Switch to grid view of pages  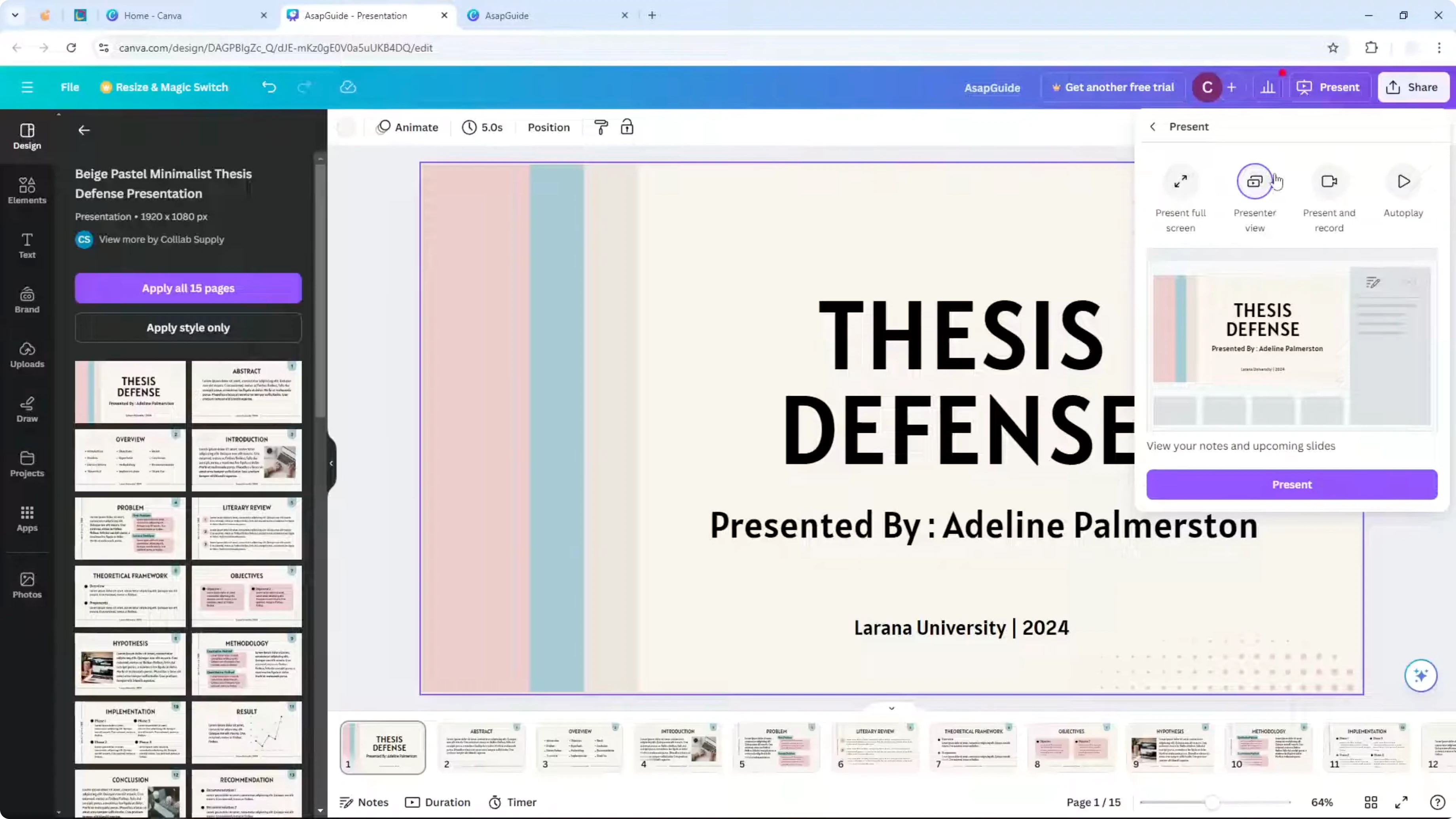point(1371,802)
